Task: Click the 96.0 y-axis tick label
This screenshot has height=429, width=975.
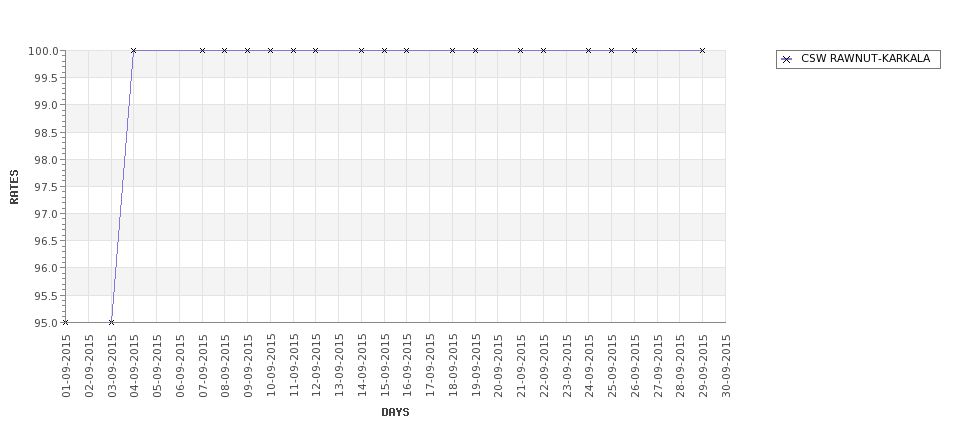Action: 47,268
